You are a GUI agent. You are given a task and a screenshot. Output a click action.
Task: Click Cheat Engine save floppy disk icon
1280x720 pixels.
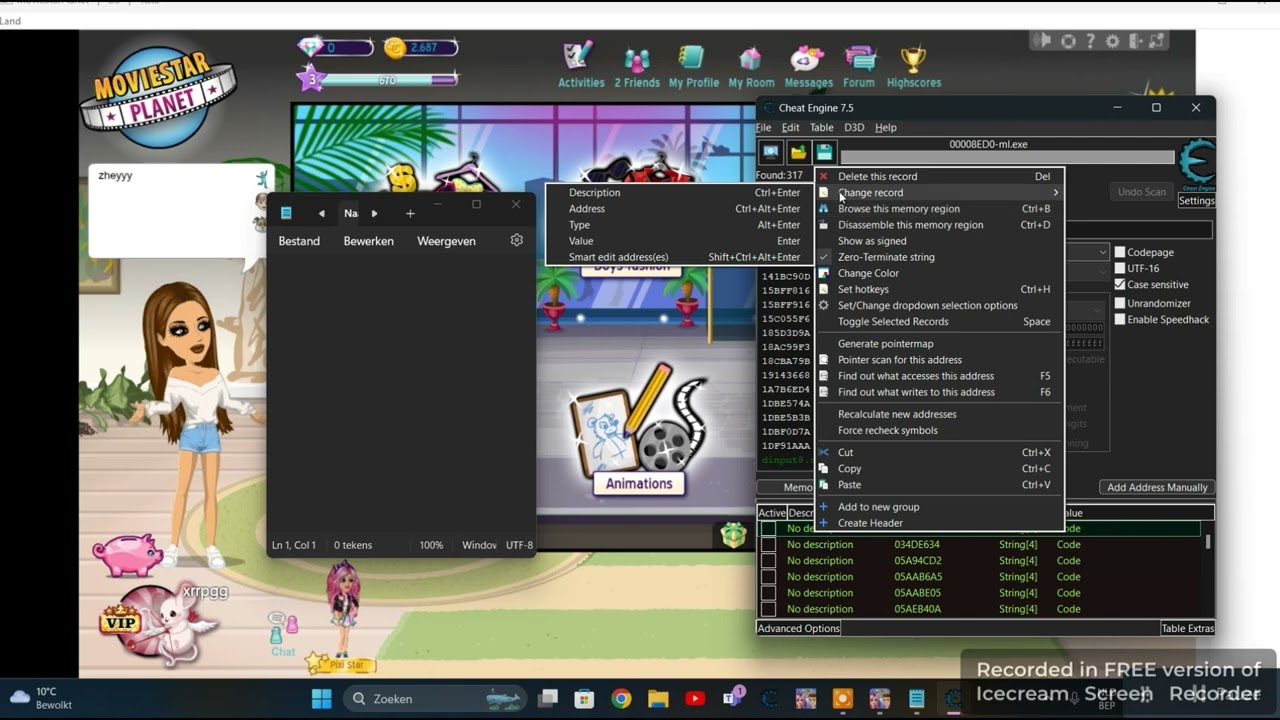824,152
